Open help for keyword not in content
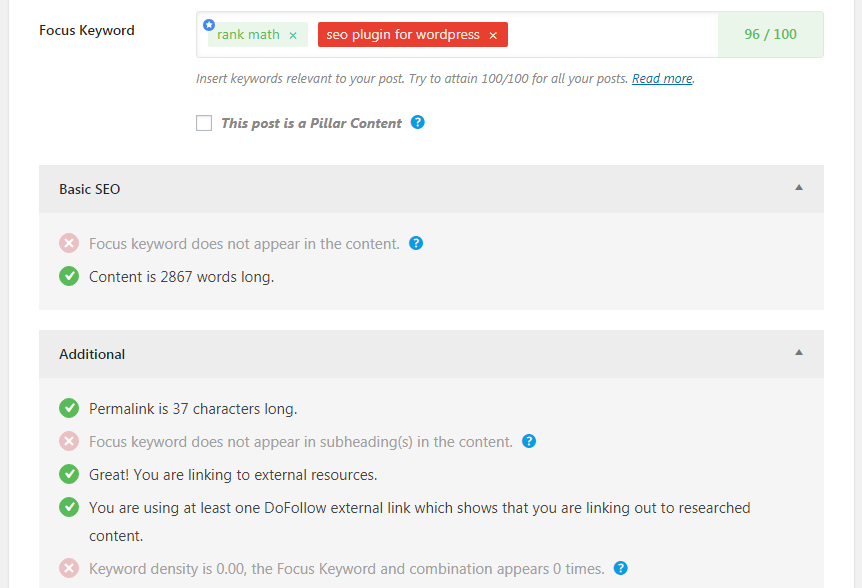This screenshot has width=862, height=588. pos(416,243)
